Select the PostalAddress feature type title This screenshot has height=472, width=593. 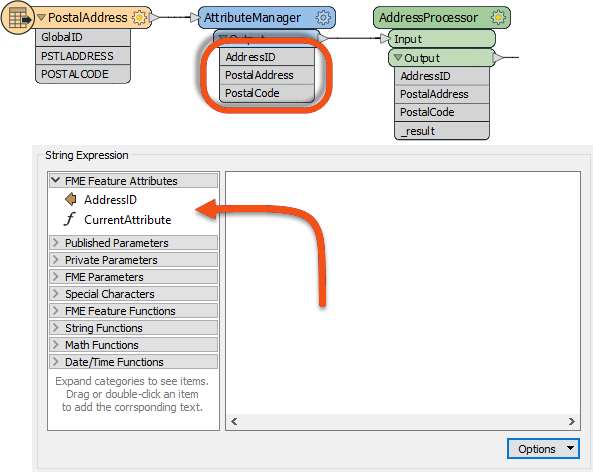click(x=88, y=17)
